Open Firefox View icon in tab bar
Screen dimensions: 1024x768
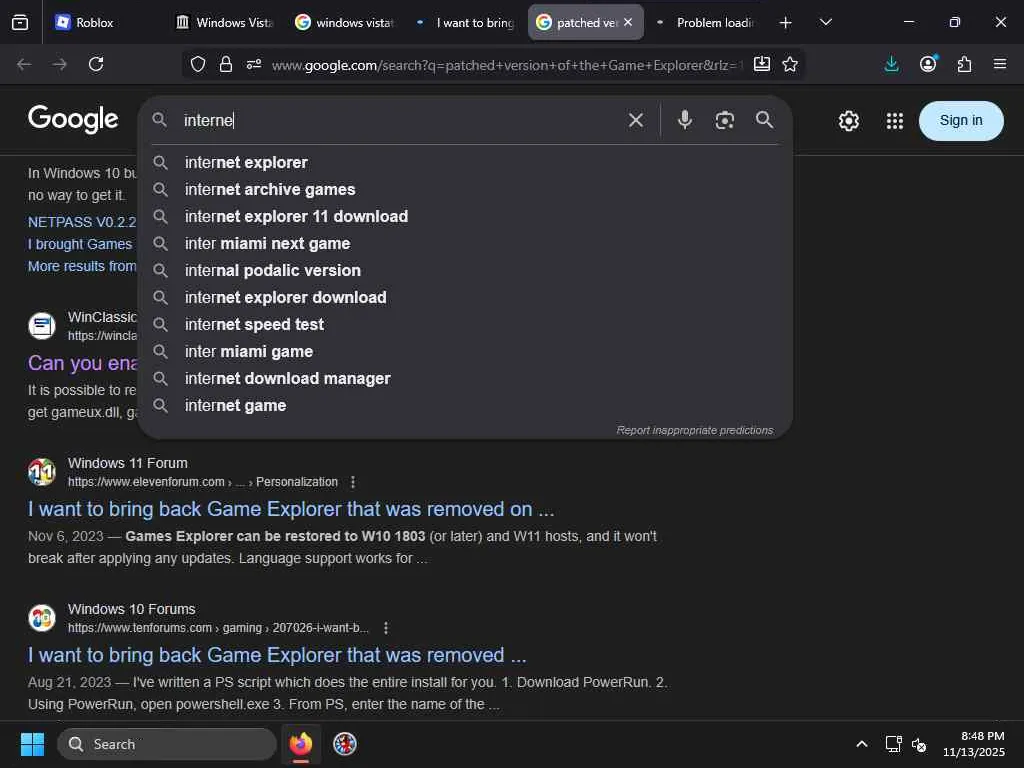[x=20, y=22]
